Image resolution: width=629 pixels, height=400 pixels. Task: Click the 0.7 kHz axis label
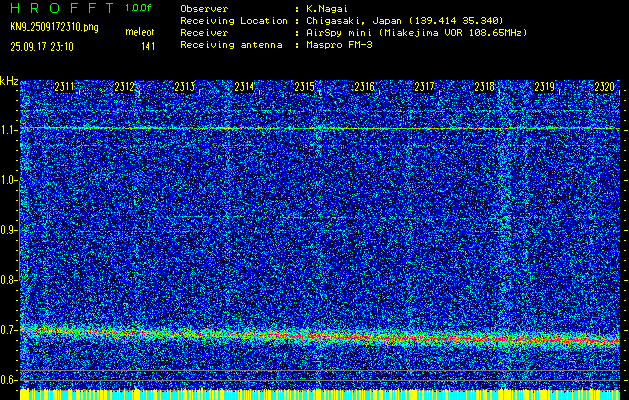(x=8, y=330)
